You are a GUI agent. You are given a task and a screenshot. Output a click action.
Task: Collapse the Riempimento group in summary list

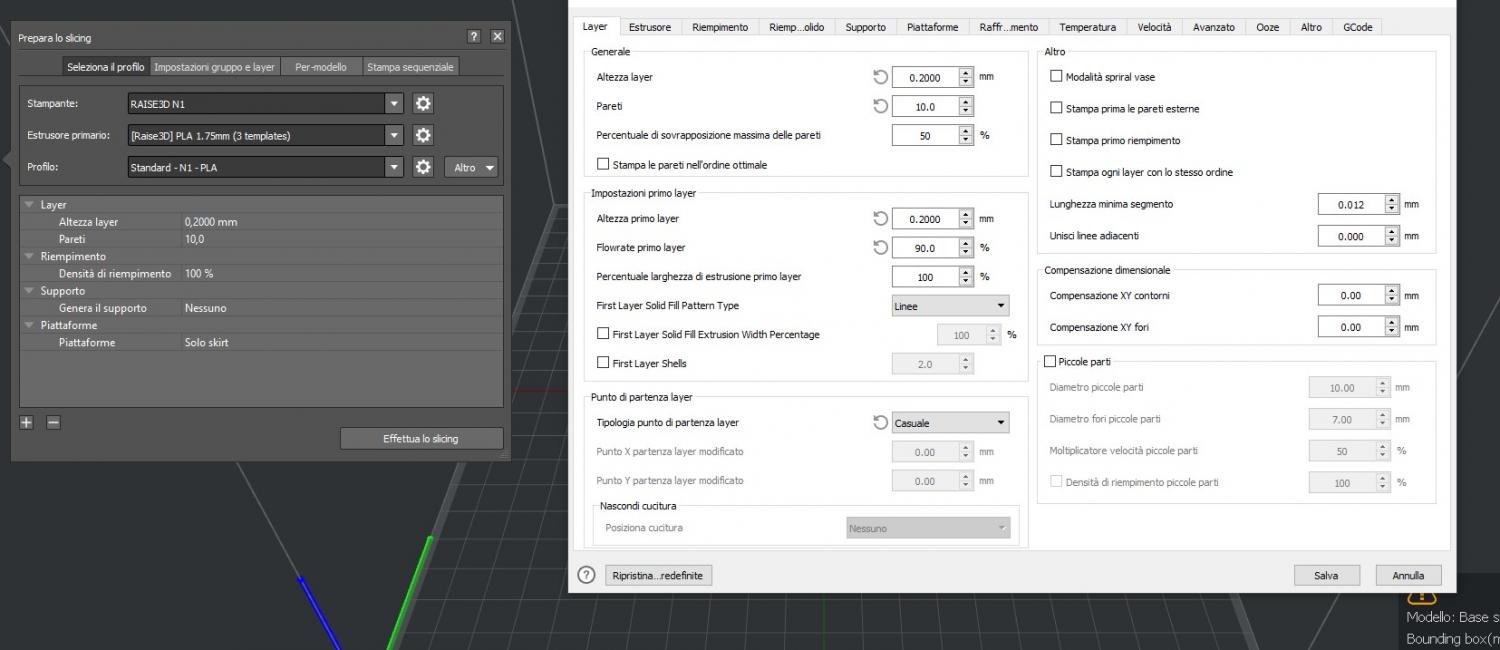click(x=29, y=256)
